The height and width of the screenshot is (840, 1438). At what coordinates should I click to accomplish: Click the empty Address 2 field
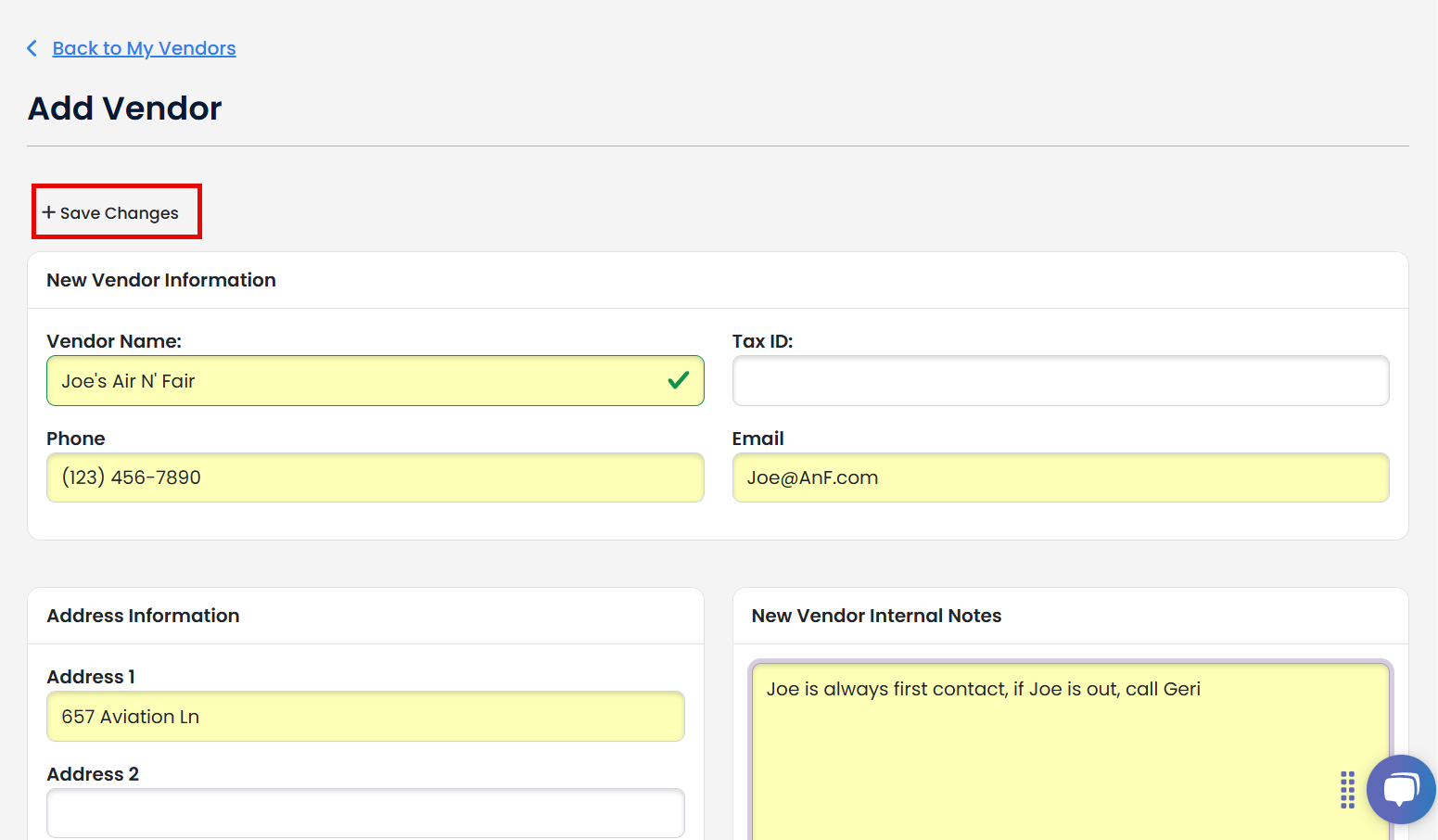click(365, 813)
